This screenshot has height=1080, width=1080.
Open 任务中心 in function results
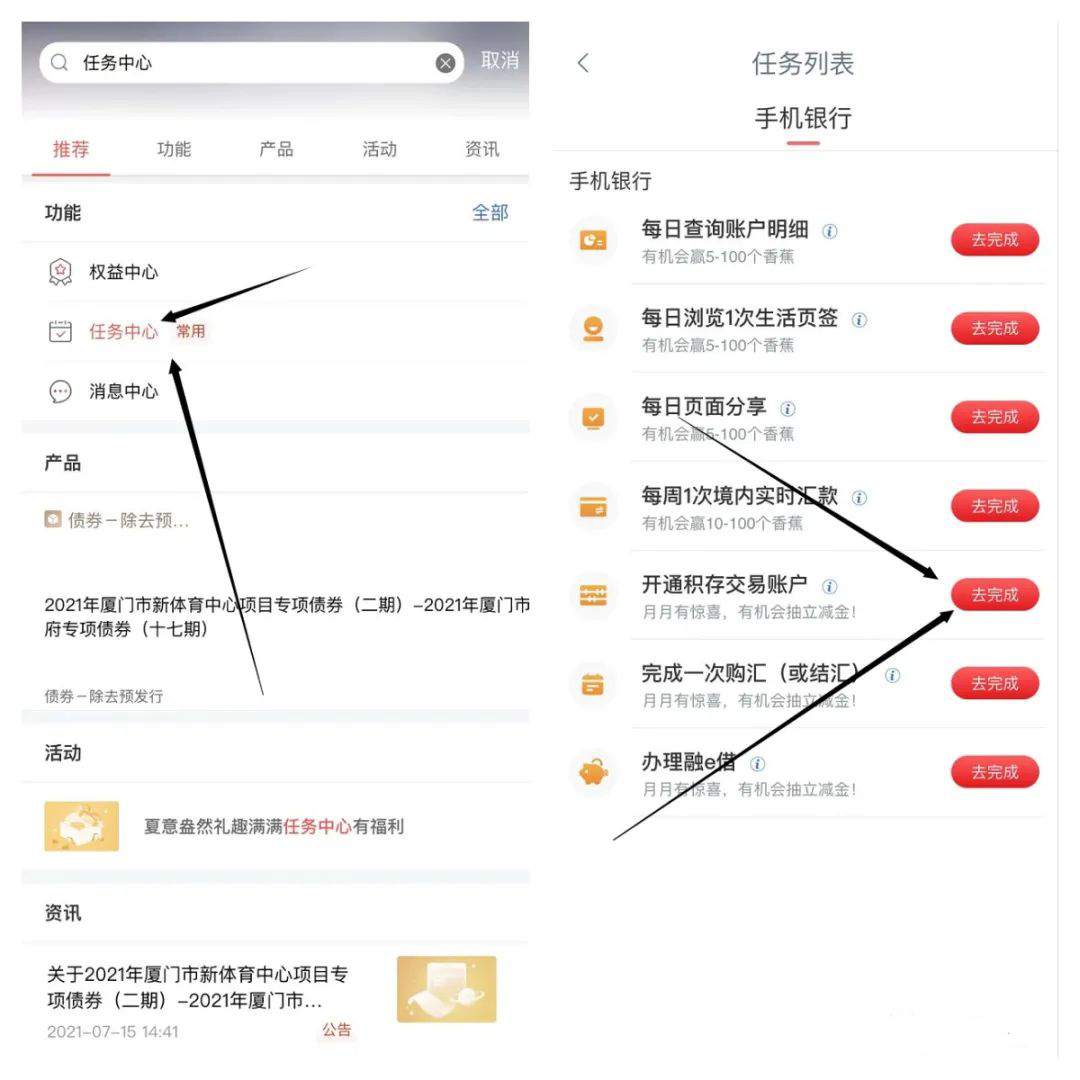click(x=124, y=331)
